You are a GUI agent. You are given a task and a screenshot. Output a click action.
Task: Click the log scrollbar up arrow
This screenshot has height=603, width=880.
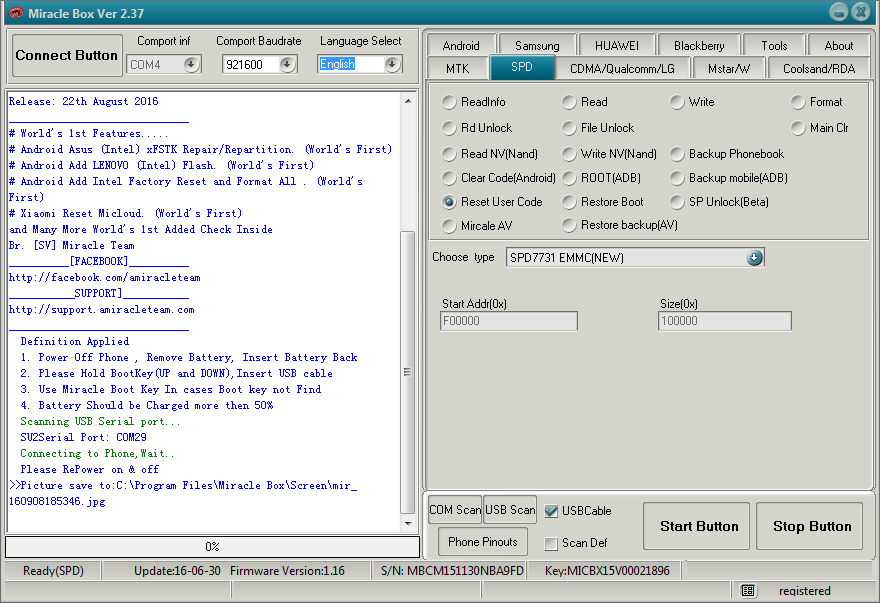point(408,102)
